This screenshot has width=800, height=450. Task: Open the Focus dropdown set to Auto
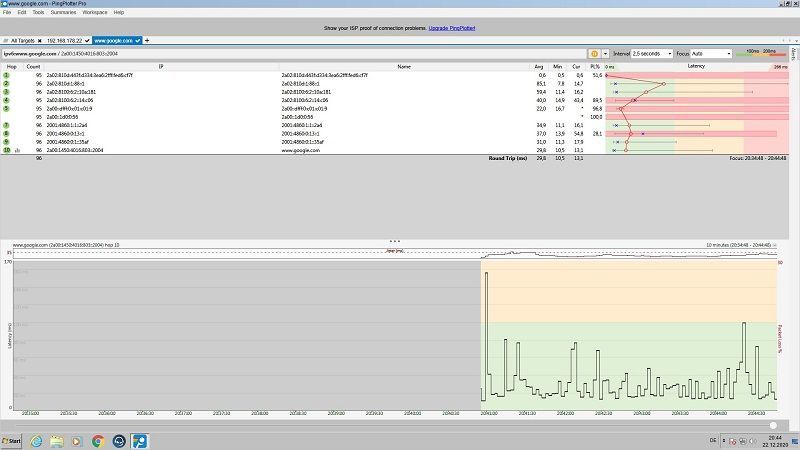[711, 54]
